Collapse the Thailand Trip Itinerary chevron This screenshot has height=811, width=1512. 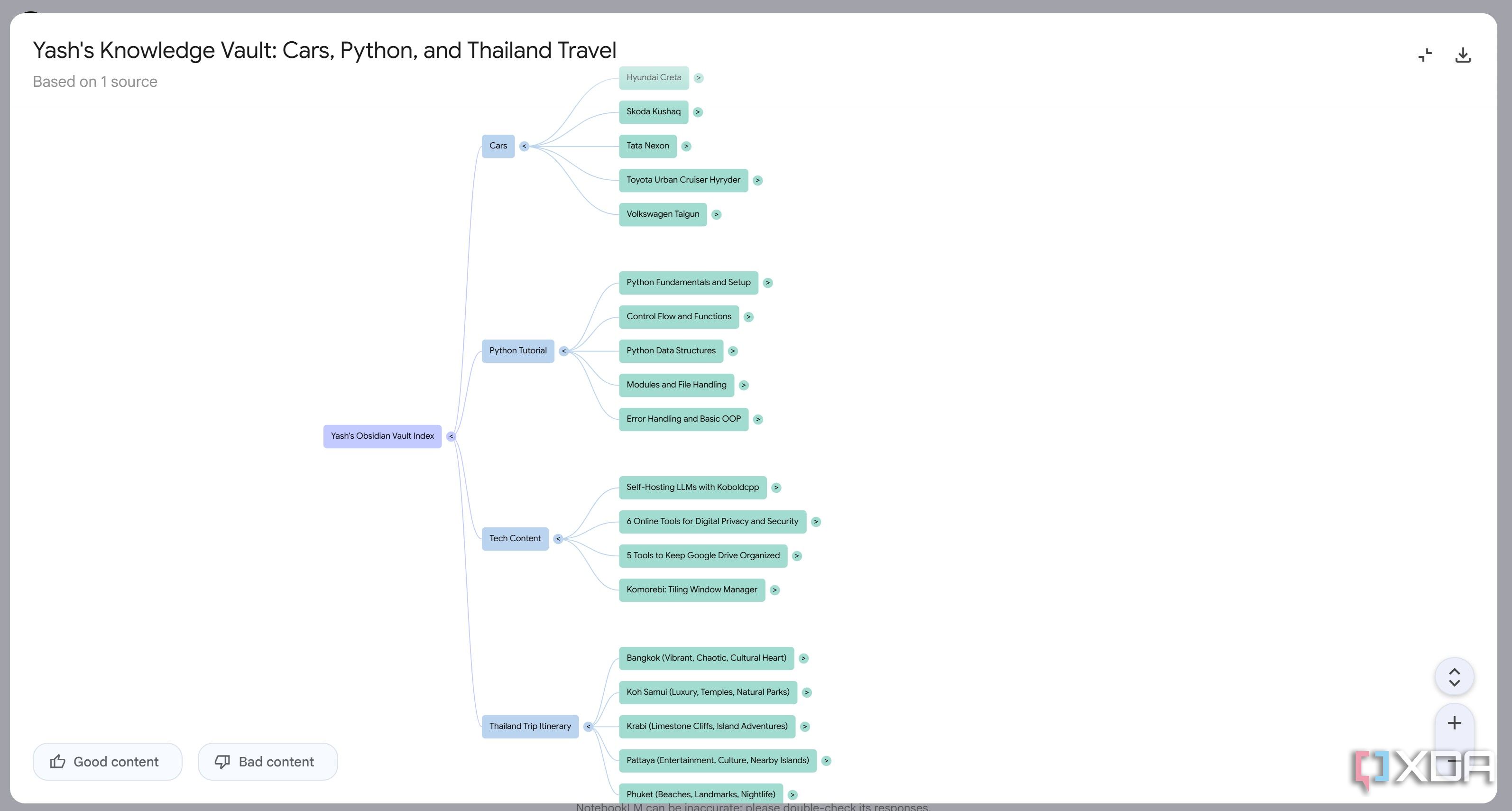click(x=588, y=727)
